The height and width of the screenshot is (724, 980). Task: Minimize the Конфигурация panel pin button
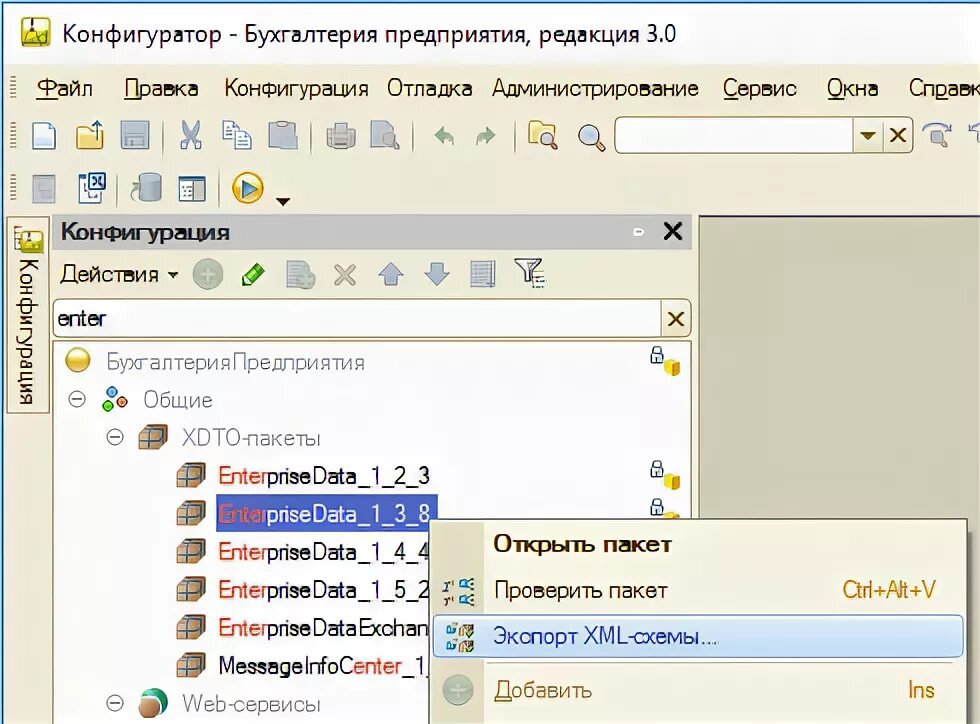(x=638, y=232)
